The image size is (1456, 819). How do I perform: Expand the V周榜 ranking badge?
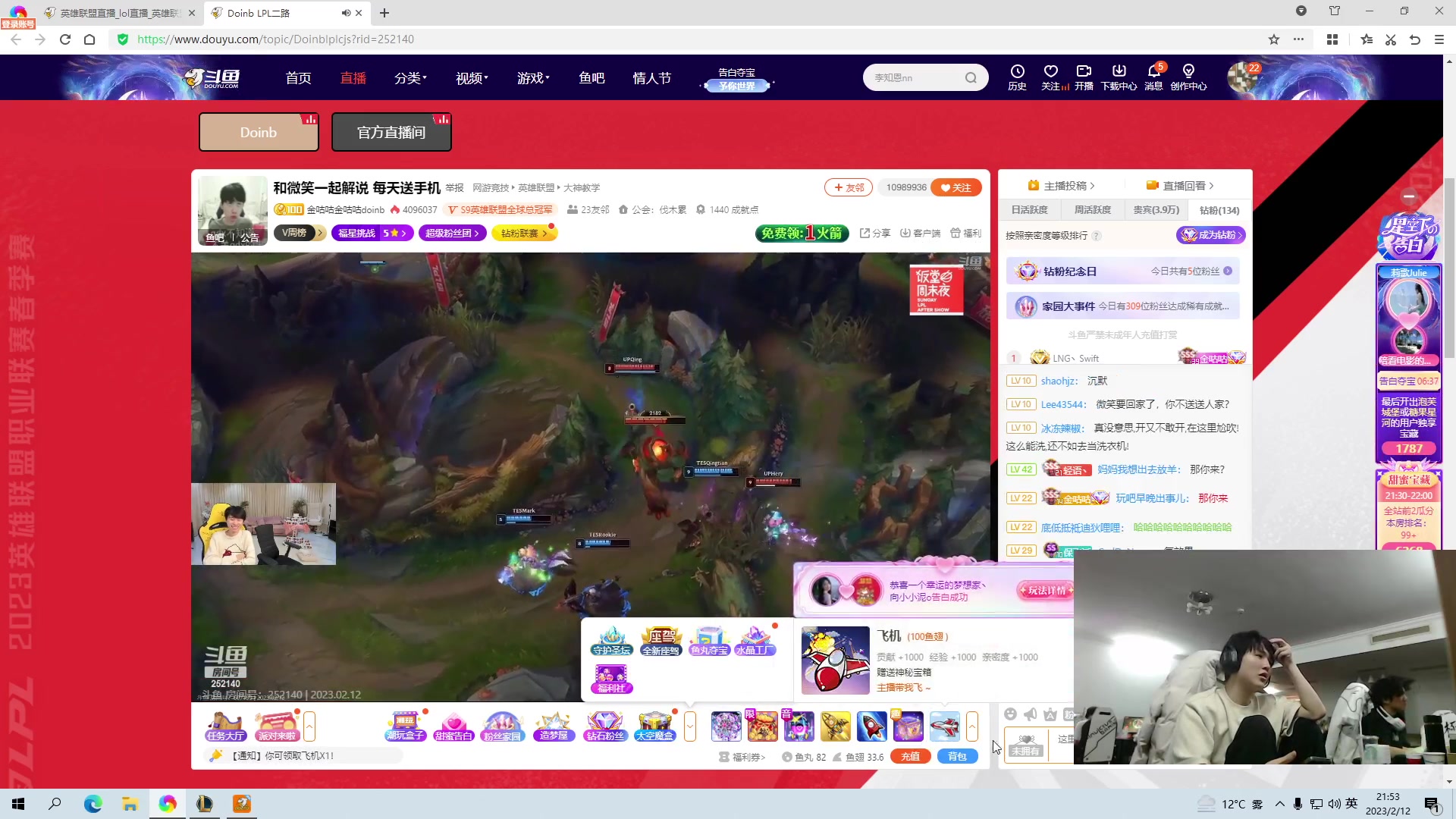300,233
